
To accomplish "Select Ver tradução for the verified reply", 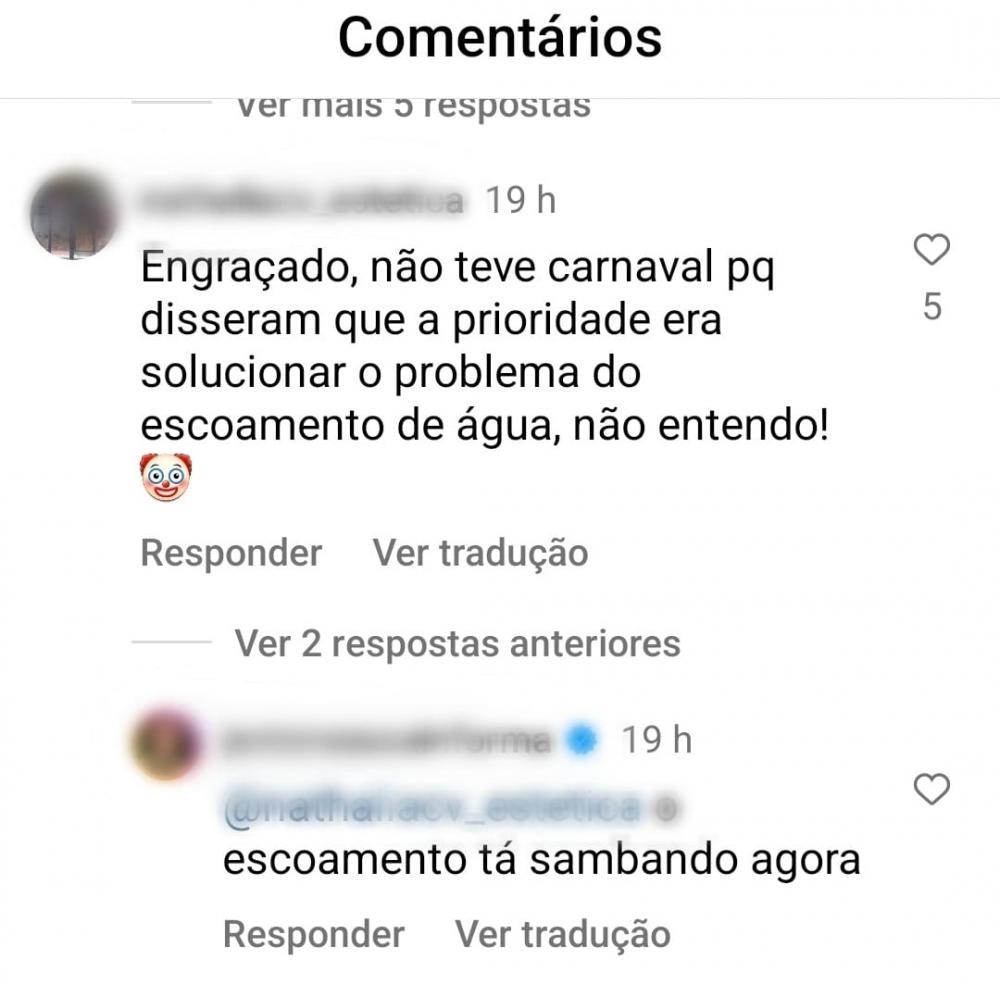I will pyautogui.click(x=562, y=934).
